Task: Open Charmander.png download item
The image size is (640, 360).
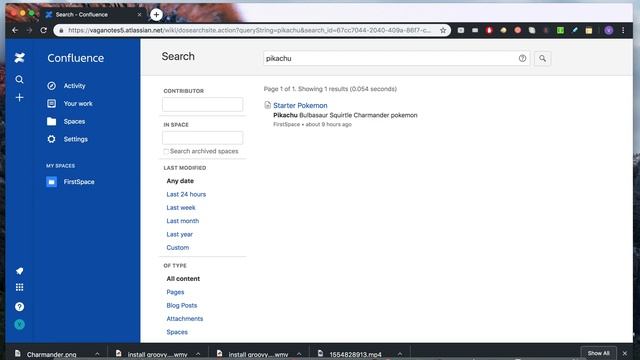Action: coord(51,354)
